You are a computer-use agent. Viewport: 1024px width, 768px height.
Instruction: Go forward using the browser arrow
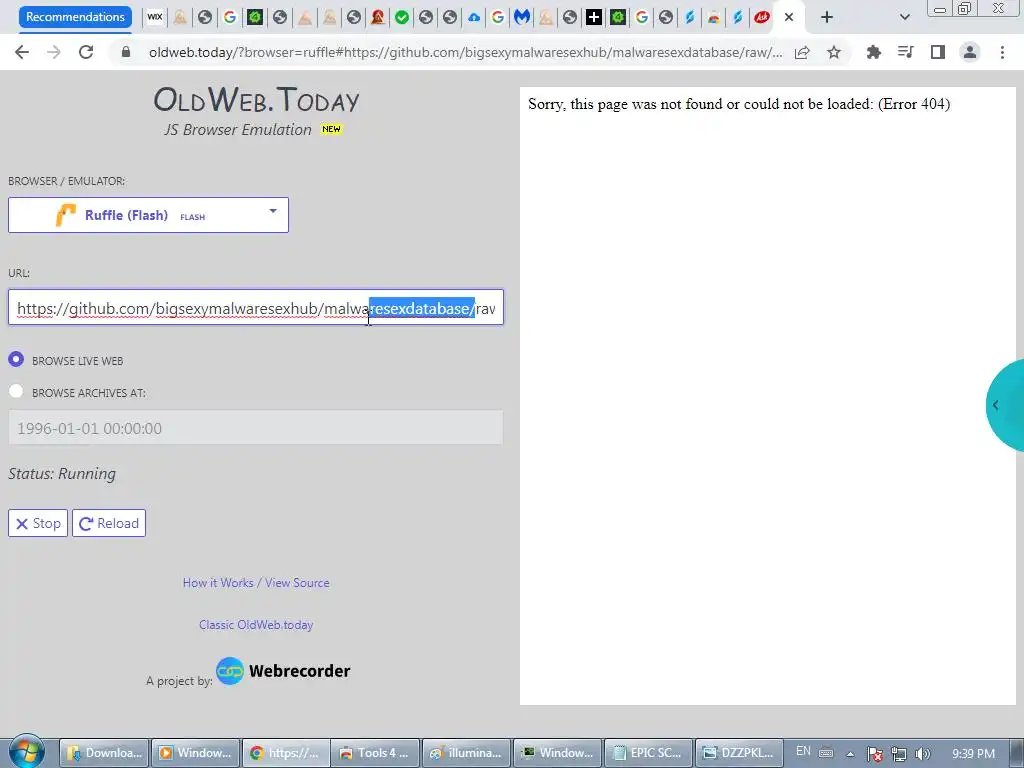click(54, 52)
